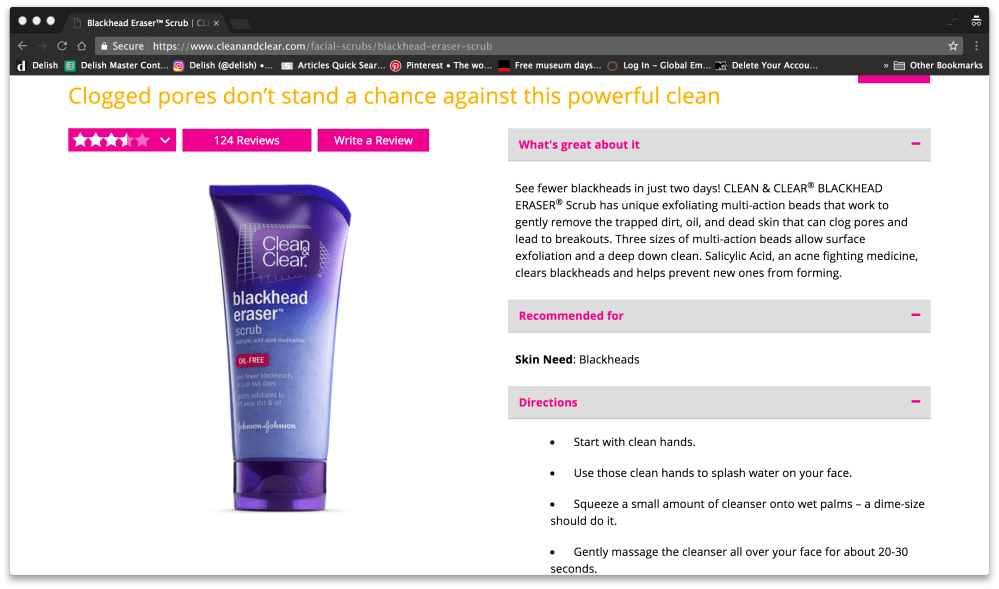This screenshot has height=589, width=999.
Task: Reload the page with refresh icon
Action: pos(62,46)
